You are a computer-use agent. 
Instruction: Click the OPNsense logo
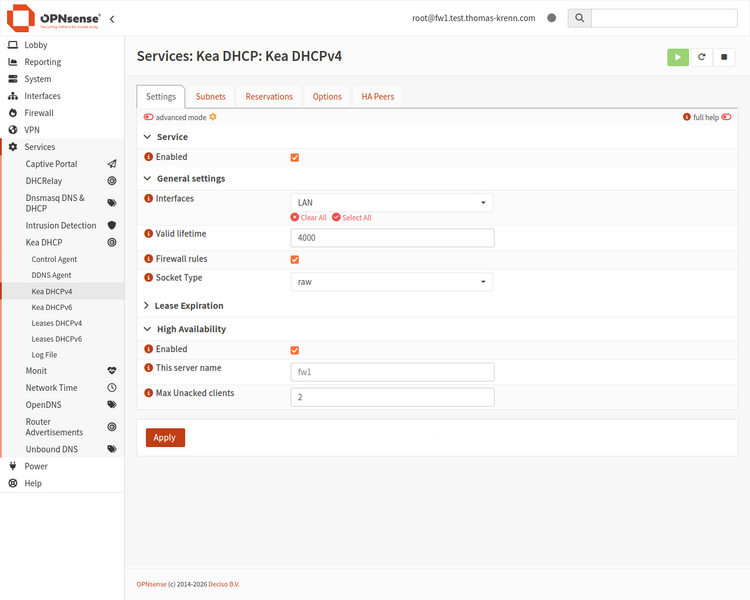coord(53,18)
